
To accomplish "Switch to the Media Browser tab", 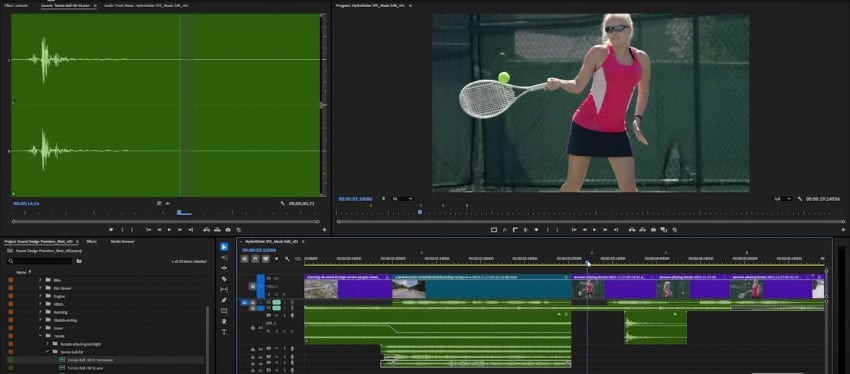I will click(x=123, y=241).
